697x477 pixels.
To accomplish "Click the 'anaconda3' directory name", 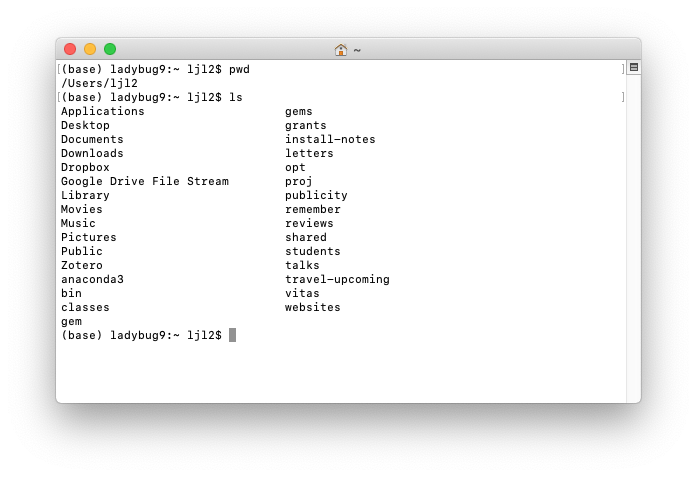I will pos(92,279).
